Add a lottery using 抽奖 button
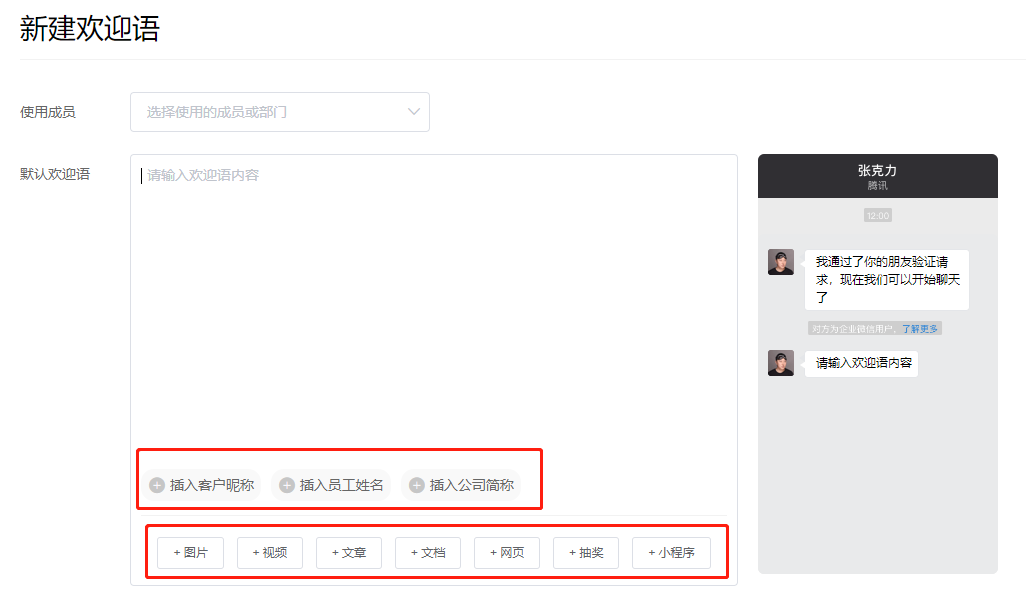The image size is (1026, 598). [x=586, y=553]
